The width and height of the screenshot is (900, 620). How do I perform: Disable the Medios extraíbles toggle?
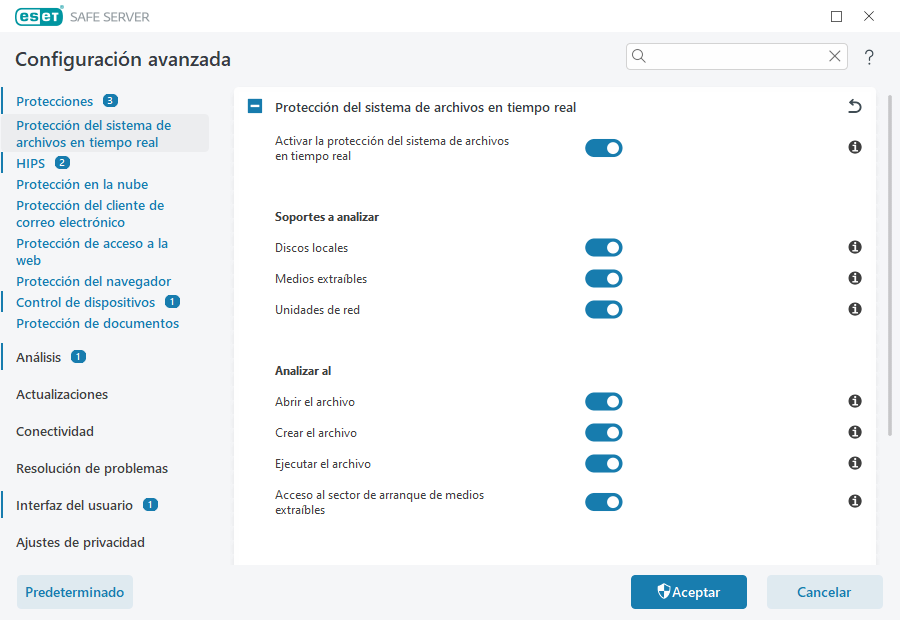click(604, 278)
